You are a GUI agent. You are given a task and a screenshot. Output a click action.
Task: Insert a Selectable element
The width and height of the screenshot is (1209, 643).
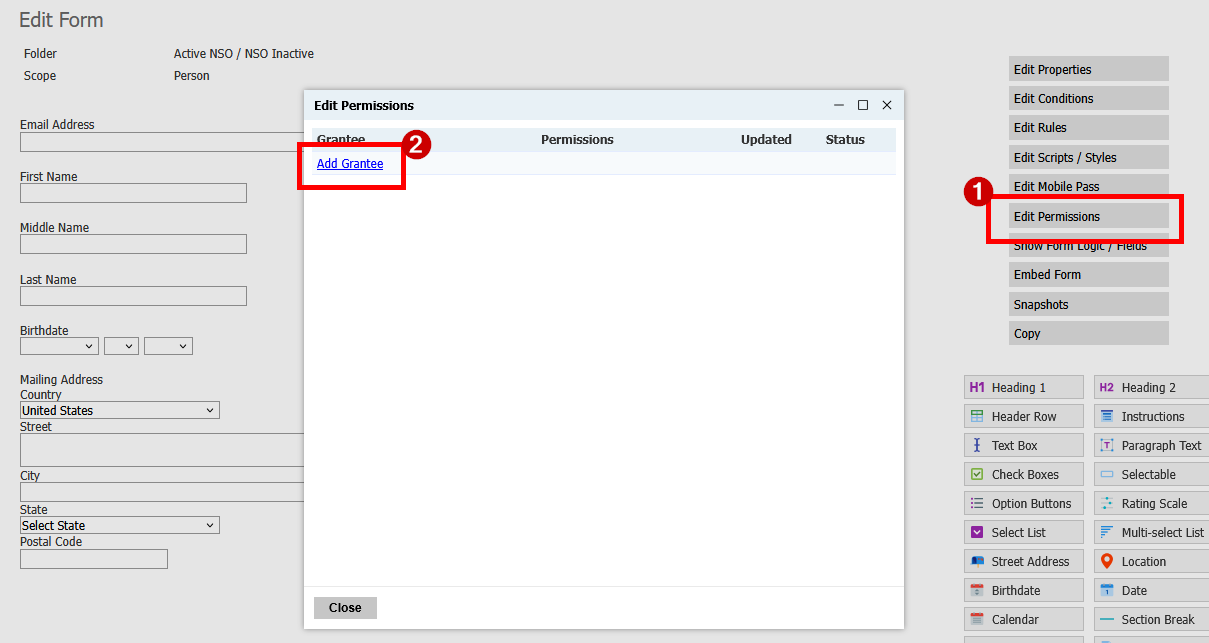(1151, 474)
